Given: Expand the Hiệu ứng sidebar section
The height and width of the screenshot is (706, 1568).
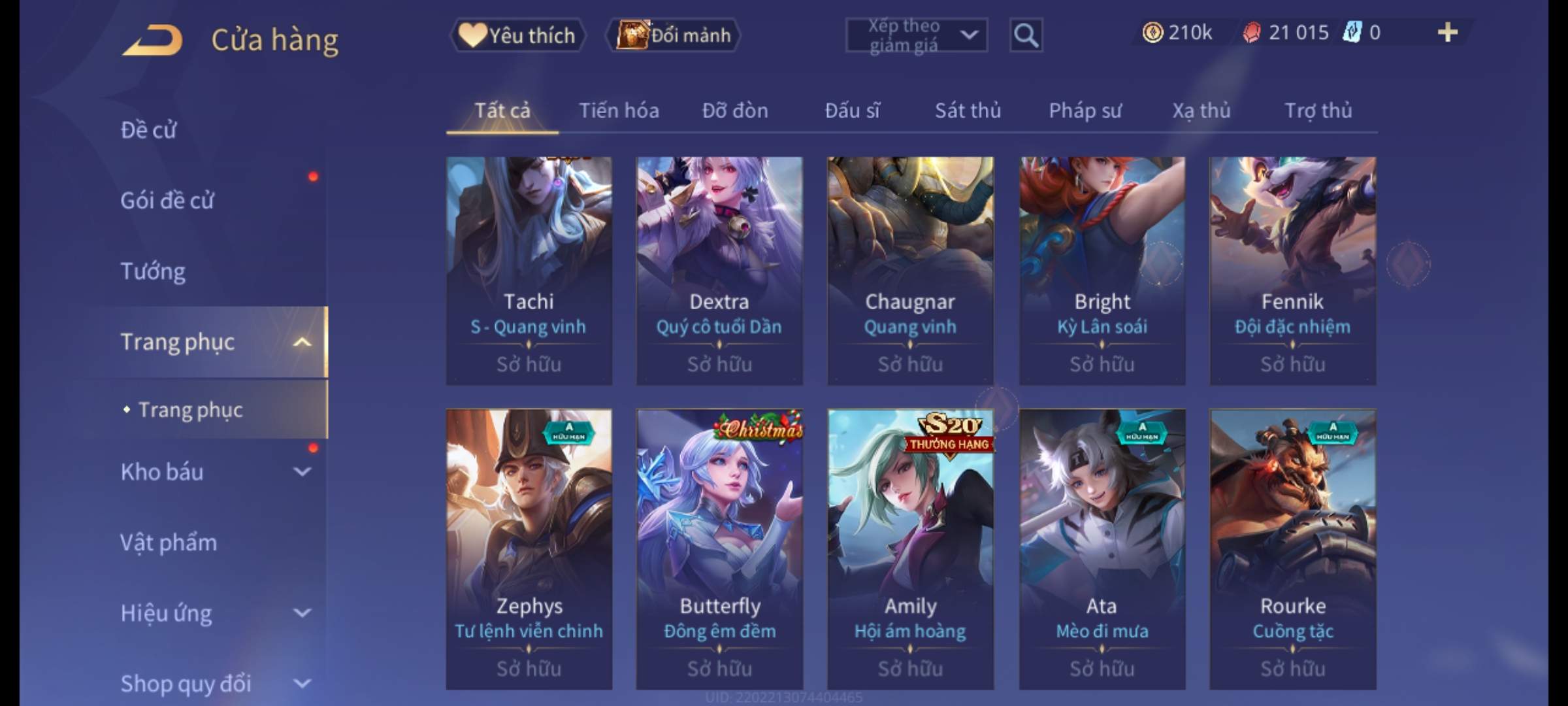Looking at the screenshot, I should coord(302,613).
